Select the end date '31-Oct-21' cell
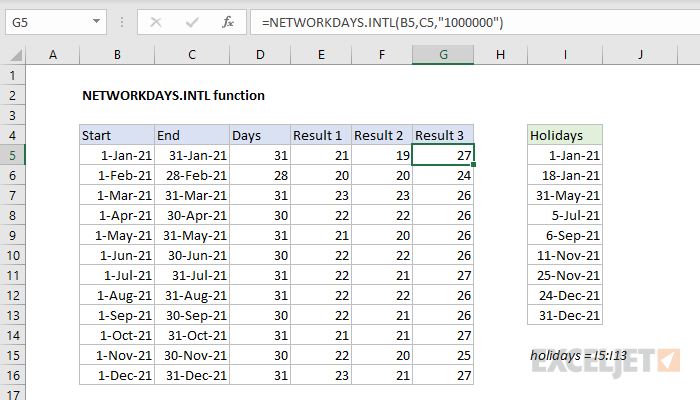This screenshot has width=700, height=400. click(x=192, y=335)
